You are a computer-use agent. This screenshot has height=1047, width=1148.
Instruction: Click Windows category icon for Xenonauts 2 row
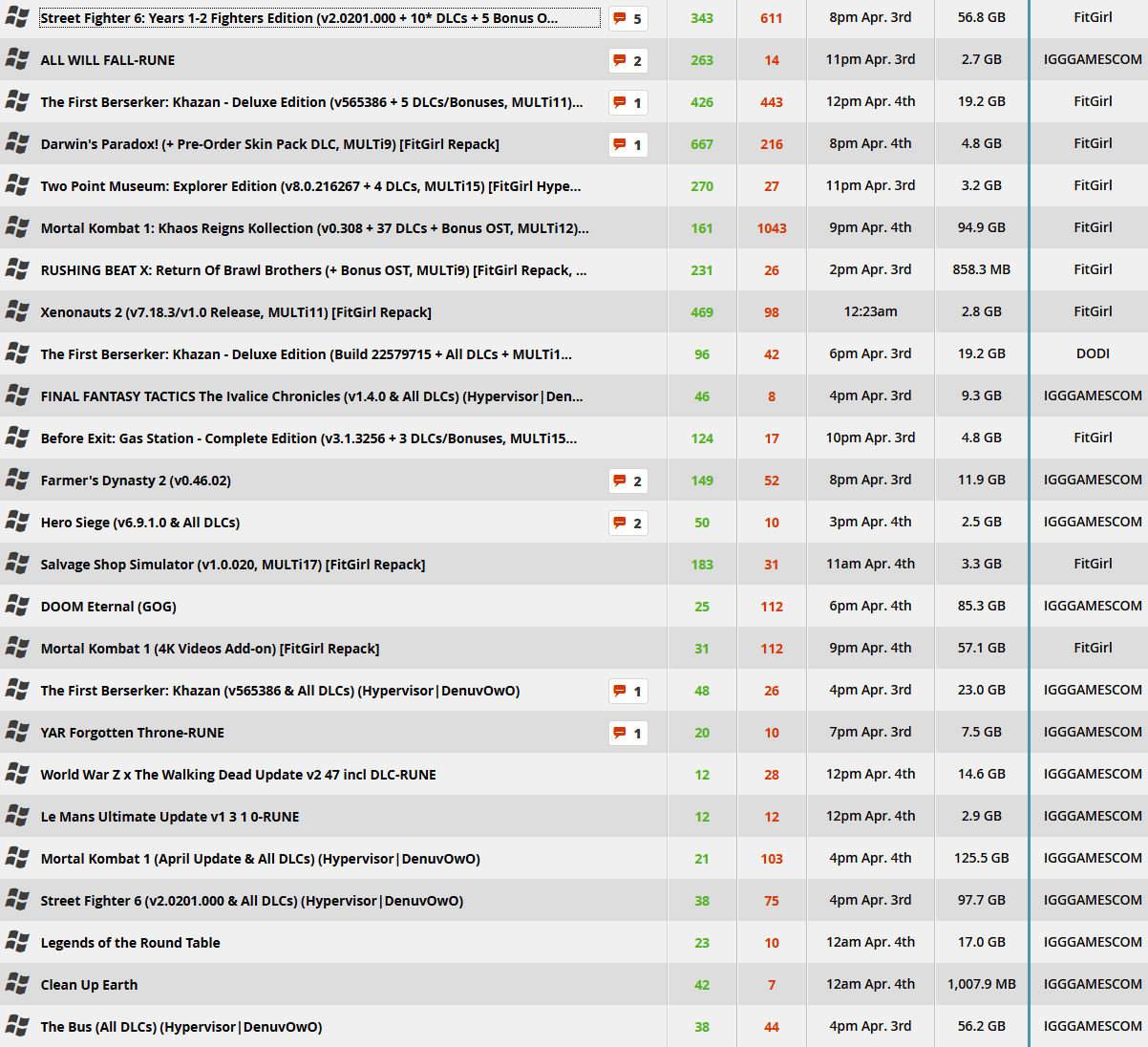click(17, 311)
